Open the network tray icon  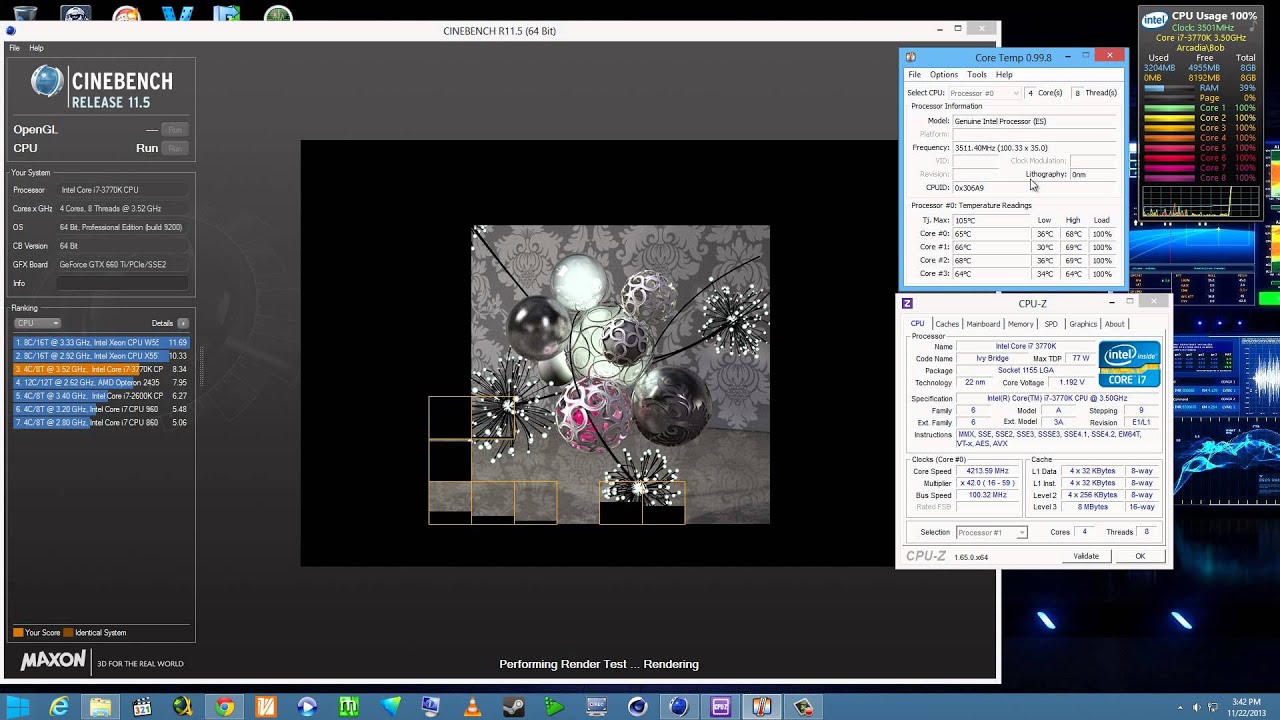coord(1213,708)
